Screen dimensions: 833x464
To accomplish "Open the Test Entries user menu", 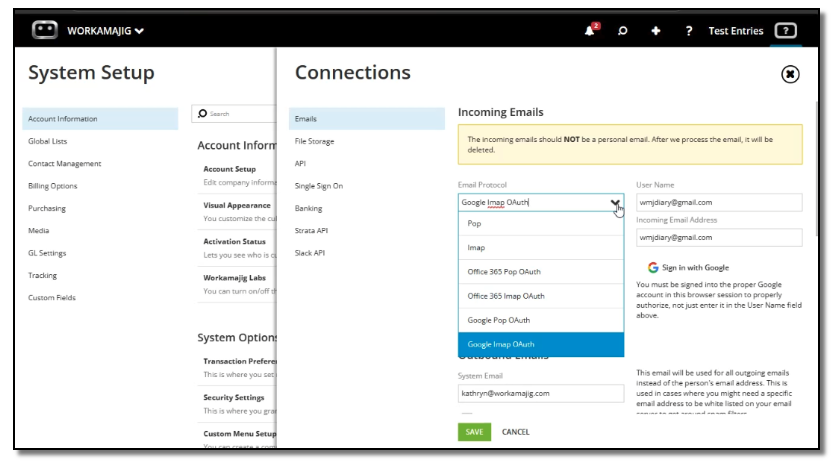I will click(736, 31).
